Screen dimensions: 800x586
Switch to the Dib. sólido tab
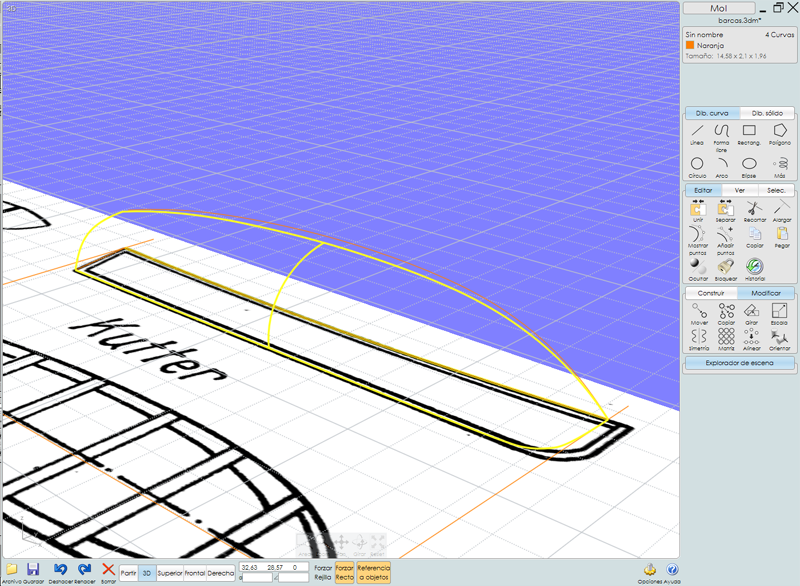point(767,113)
